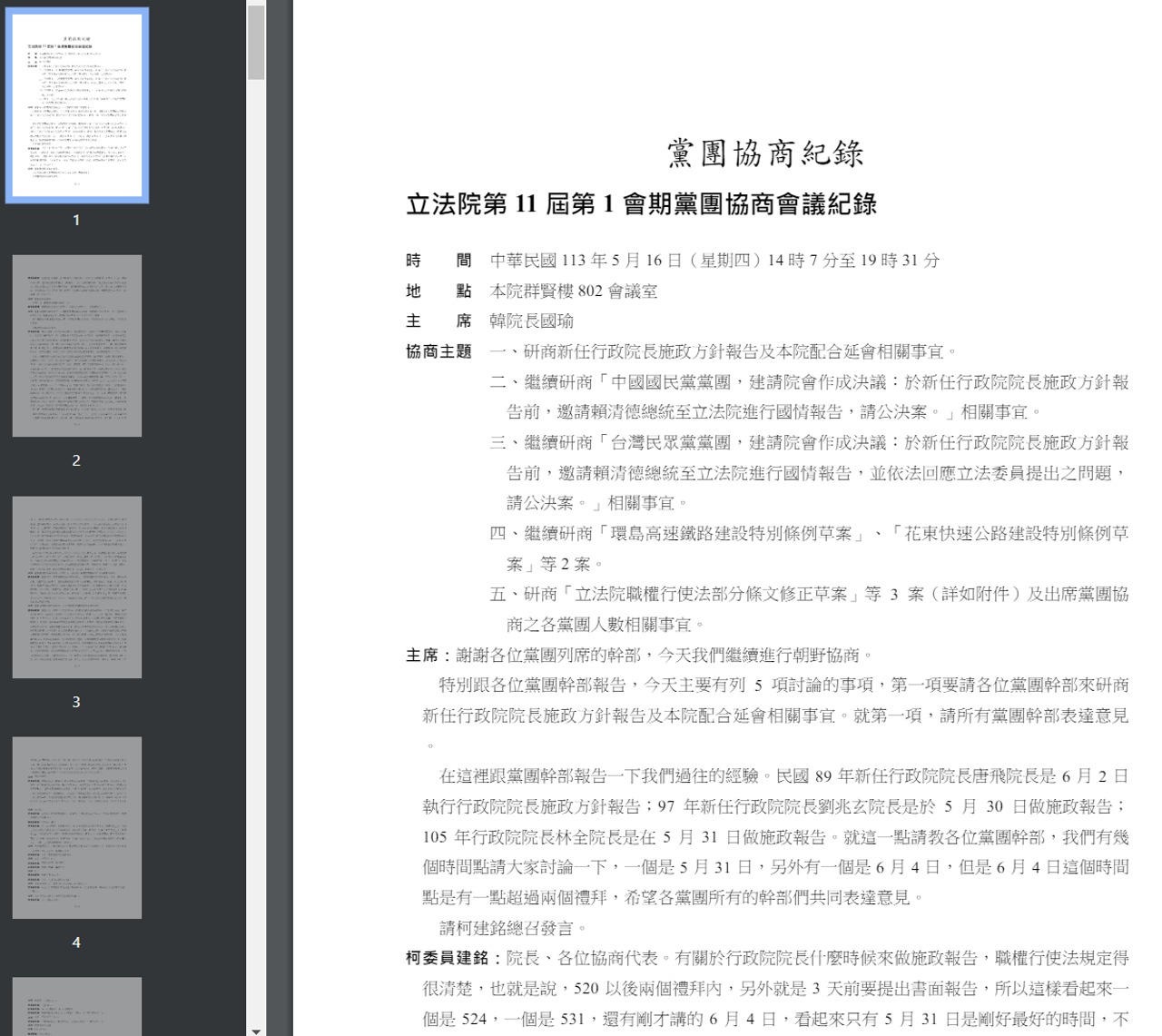
Task: Open page 2 thumbnail in the sidebar
Action: pyautogui.click(x=77, y=346)
